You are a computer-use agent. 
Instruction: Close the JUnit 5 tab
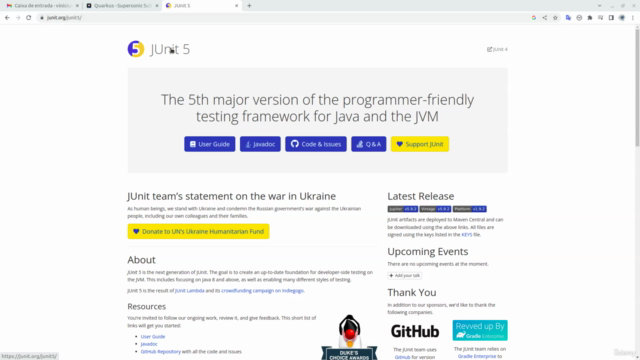coord(236,6)
